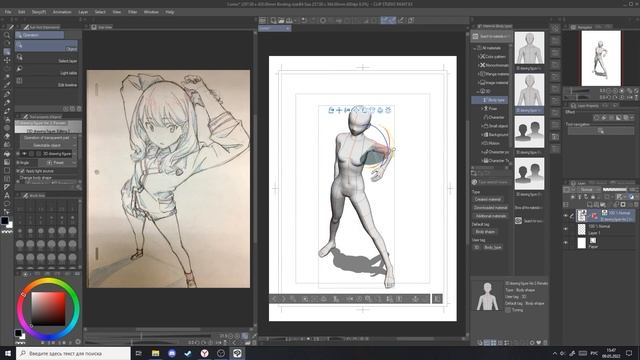Click the Additional materials filter tag

click(x=490, y=216)
